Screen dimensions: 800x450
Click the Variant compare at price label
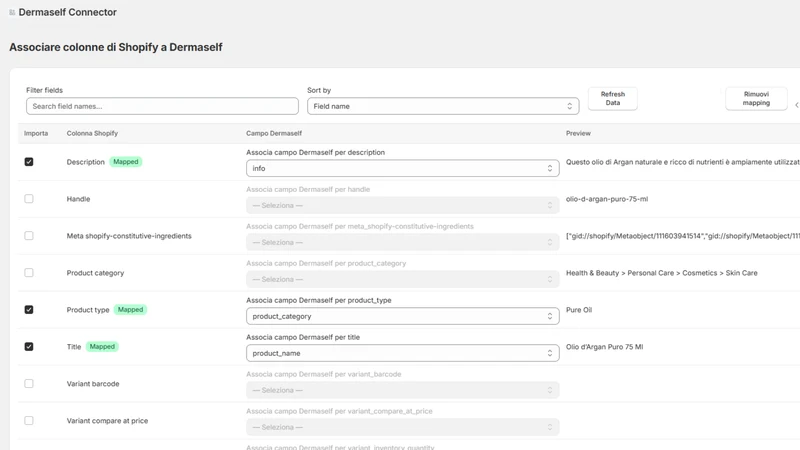tap(107, 421)
